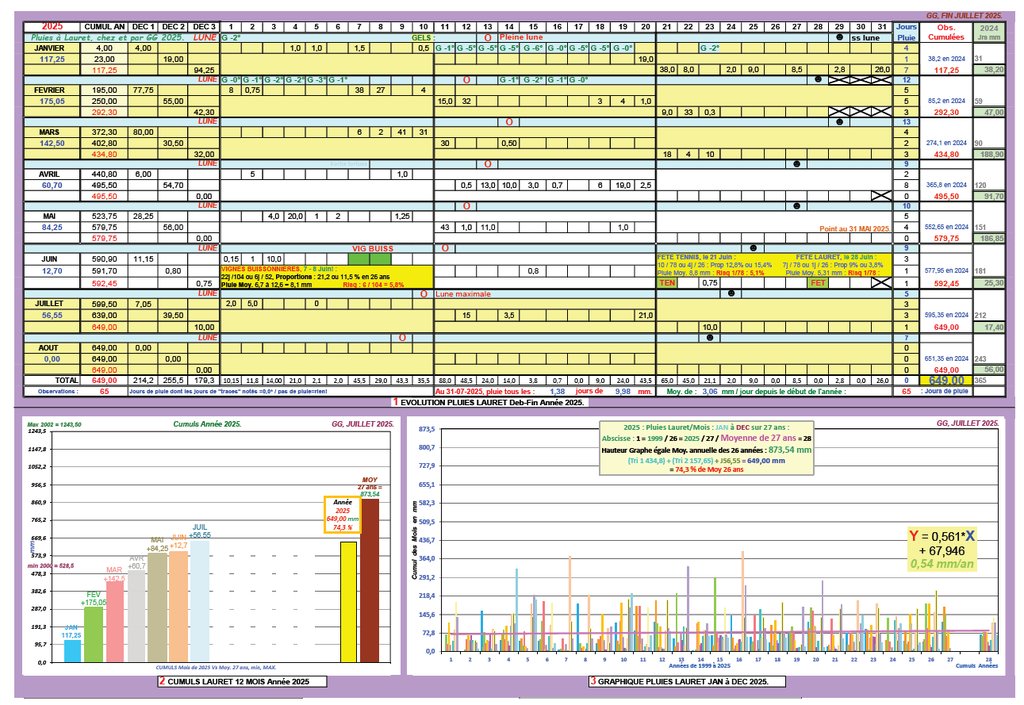Screen dimensions: 1024x705
Task: Click the green FEV bar in the cumuls chart
Action: point(93,634)
